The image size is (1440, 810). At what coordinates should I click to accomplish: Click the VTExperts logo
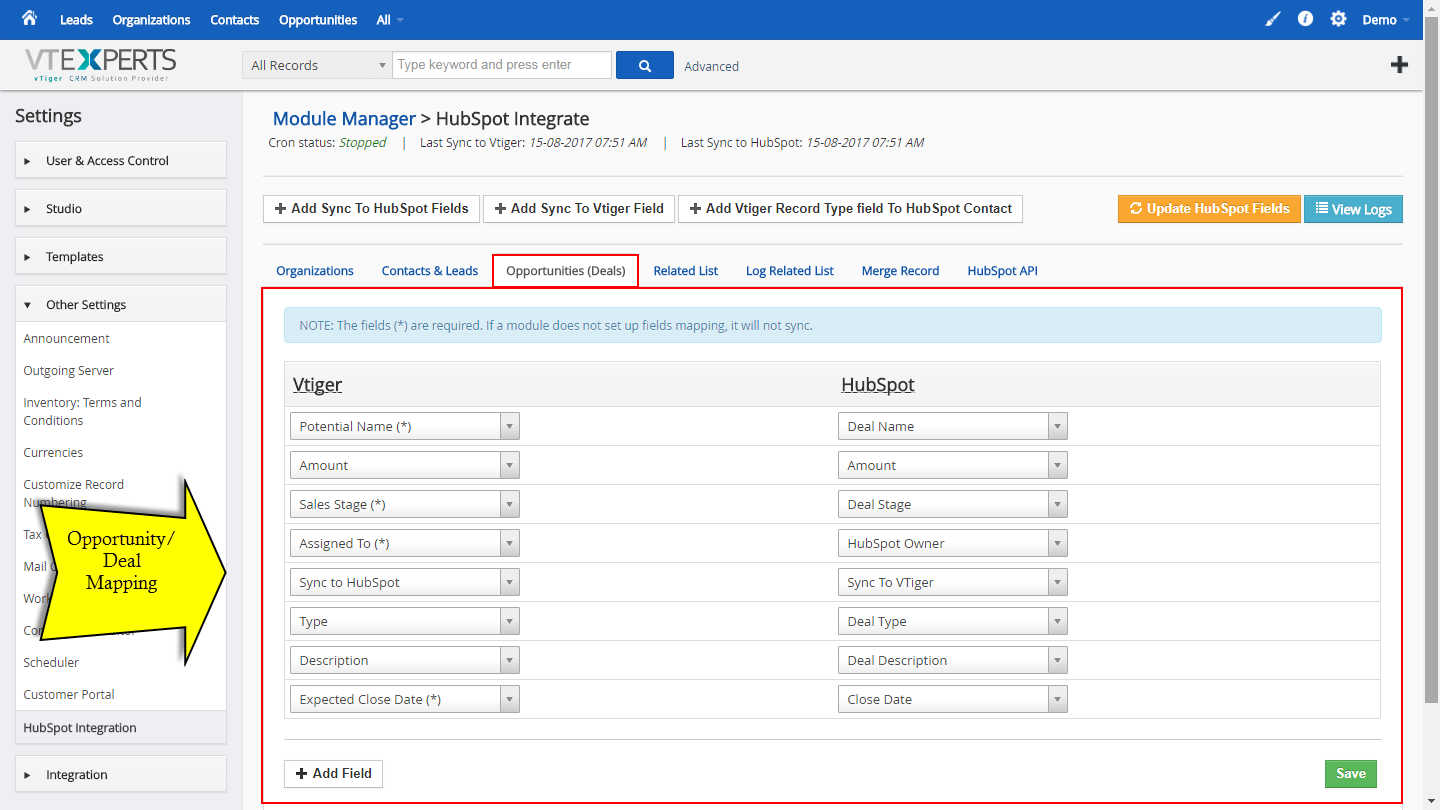pyautogui.click(x=100, y=65)
